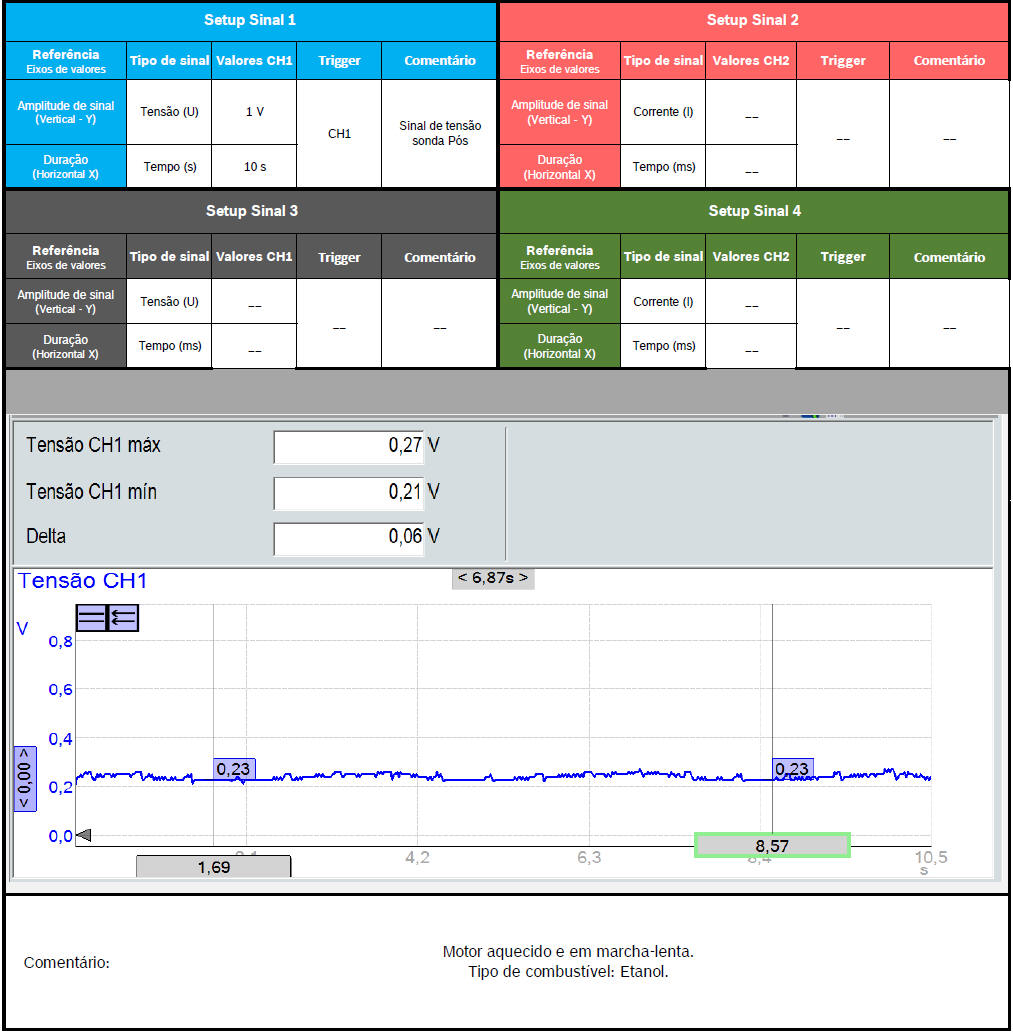Click the left cursor 0,23 value tag

234,769
